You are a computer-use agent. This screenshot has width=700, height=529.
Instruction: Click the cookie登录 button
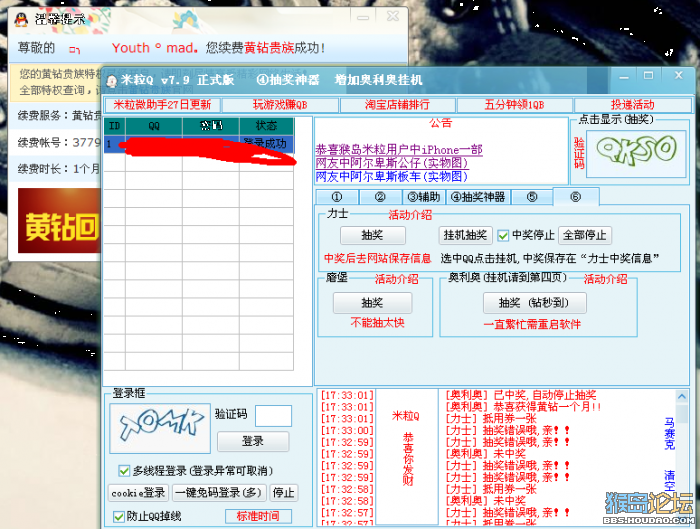pyautogui.click(x=138, y=493)
